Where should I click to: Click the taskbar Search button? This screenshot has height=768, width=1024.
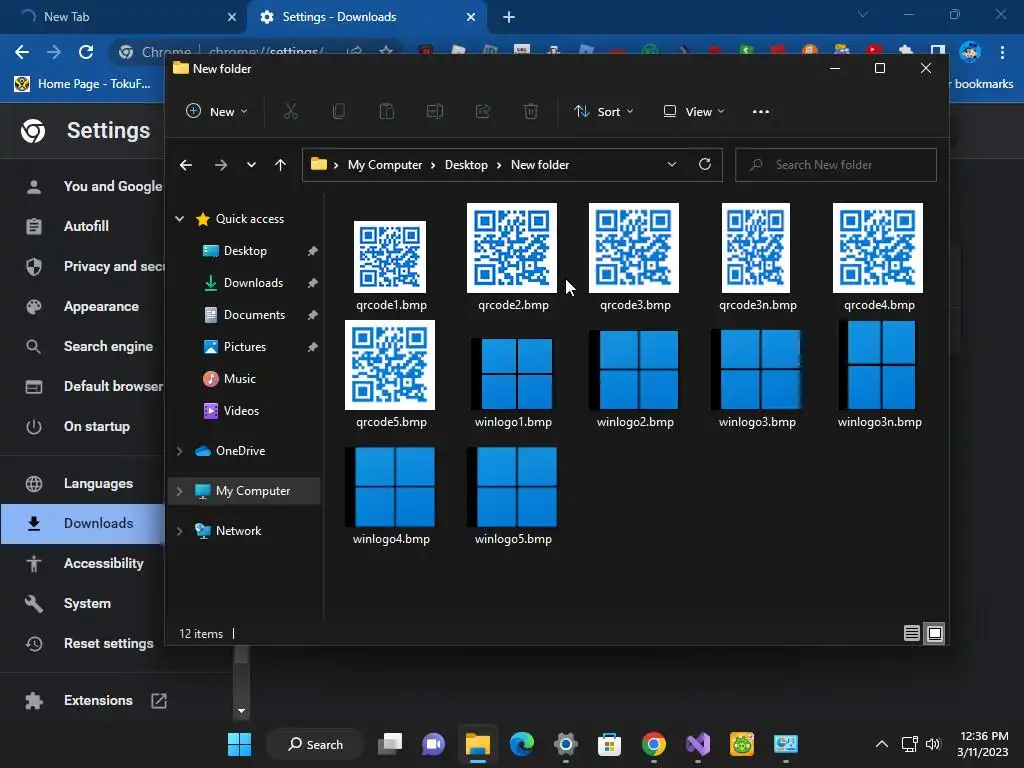pos(315,744)
